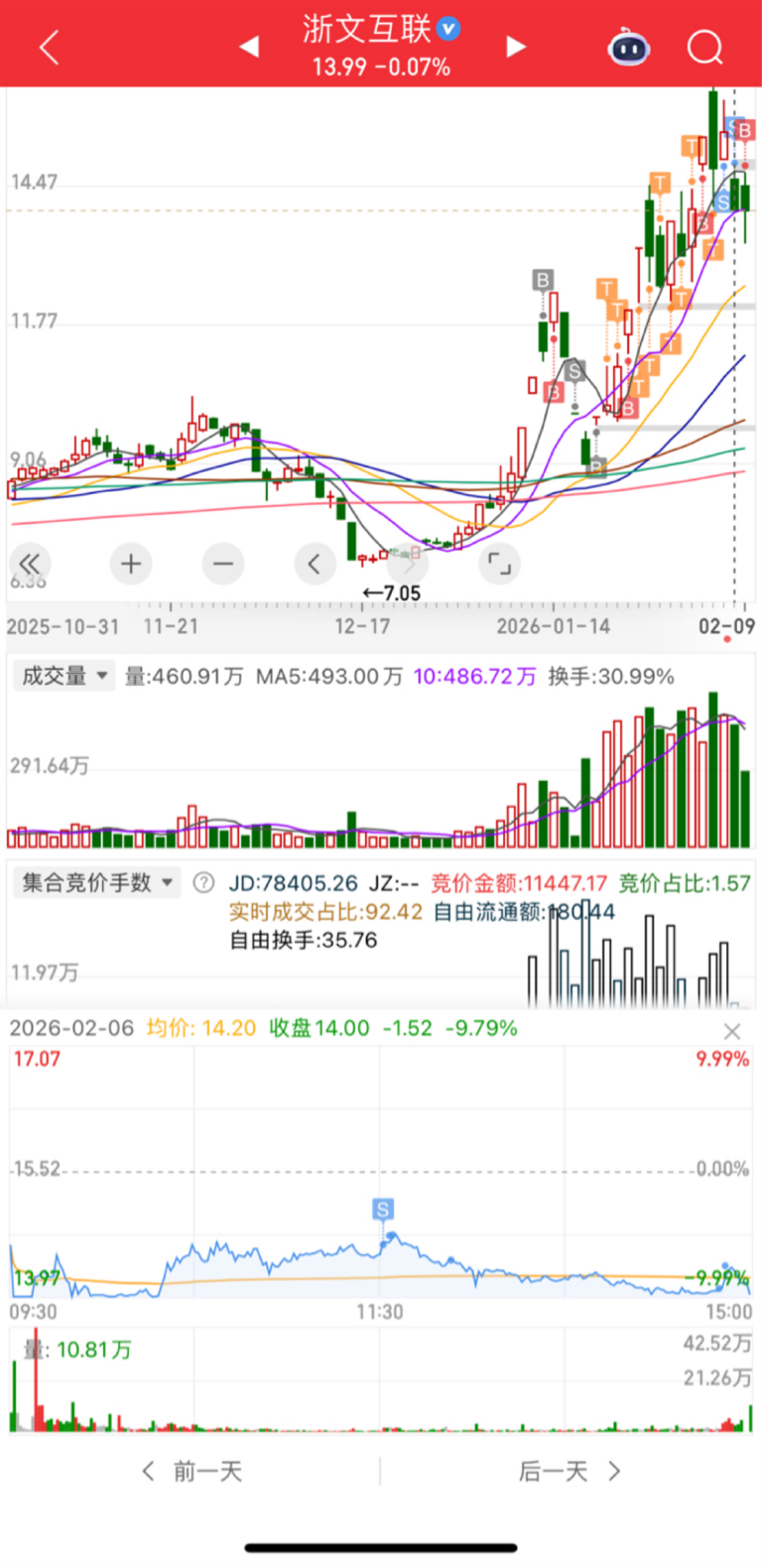Screen dimensions: 762x1568
Task: Tap the 量:460.91万 volume label
Action: tap(184, 677)
